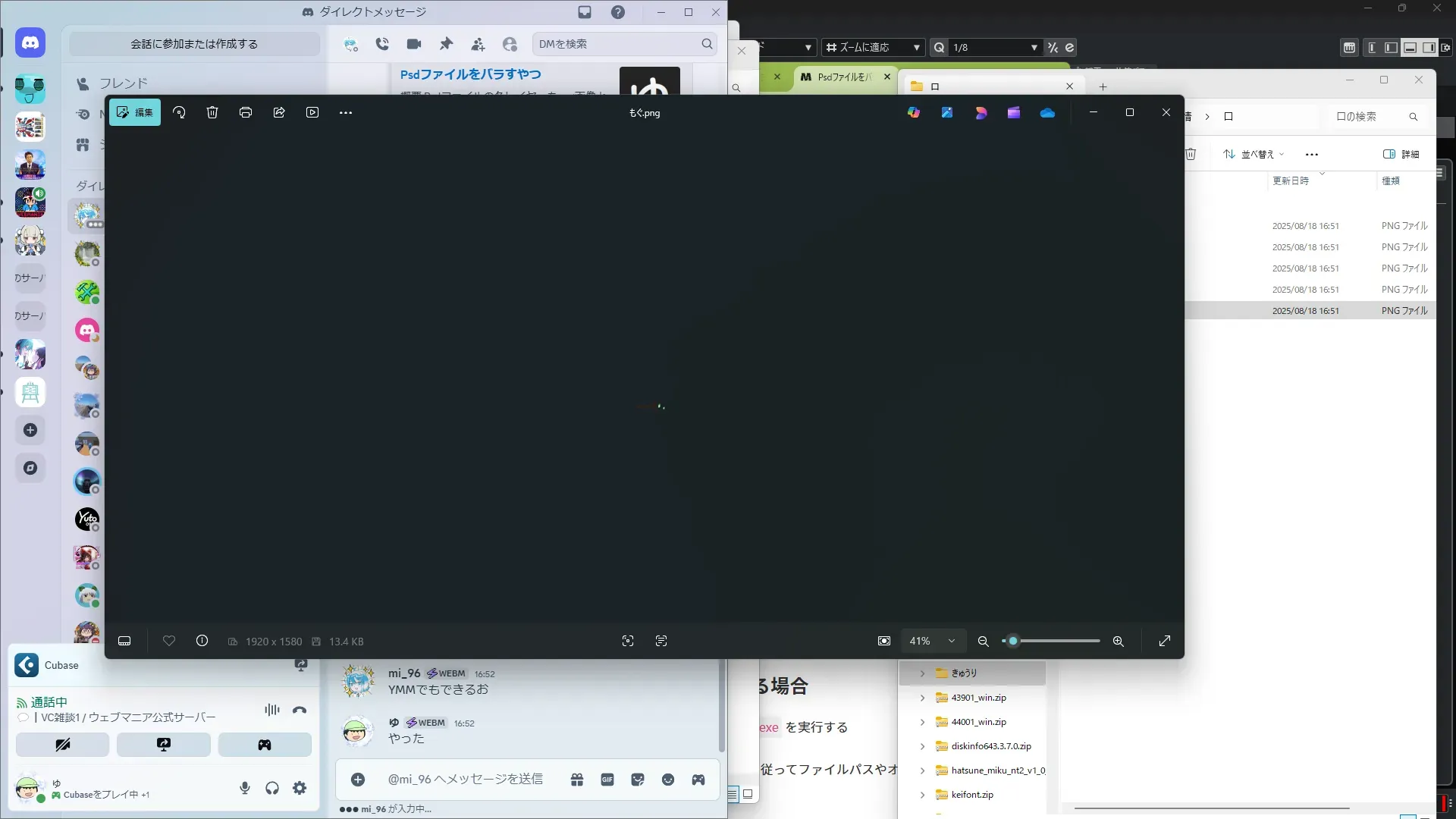Show file info with the info icon
Screen dimensions: 1456x819
(202, 642)
